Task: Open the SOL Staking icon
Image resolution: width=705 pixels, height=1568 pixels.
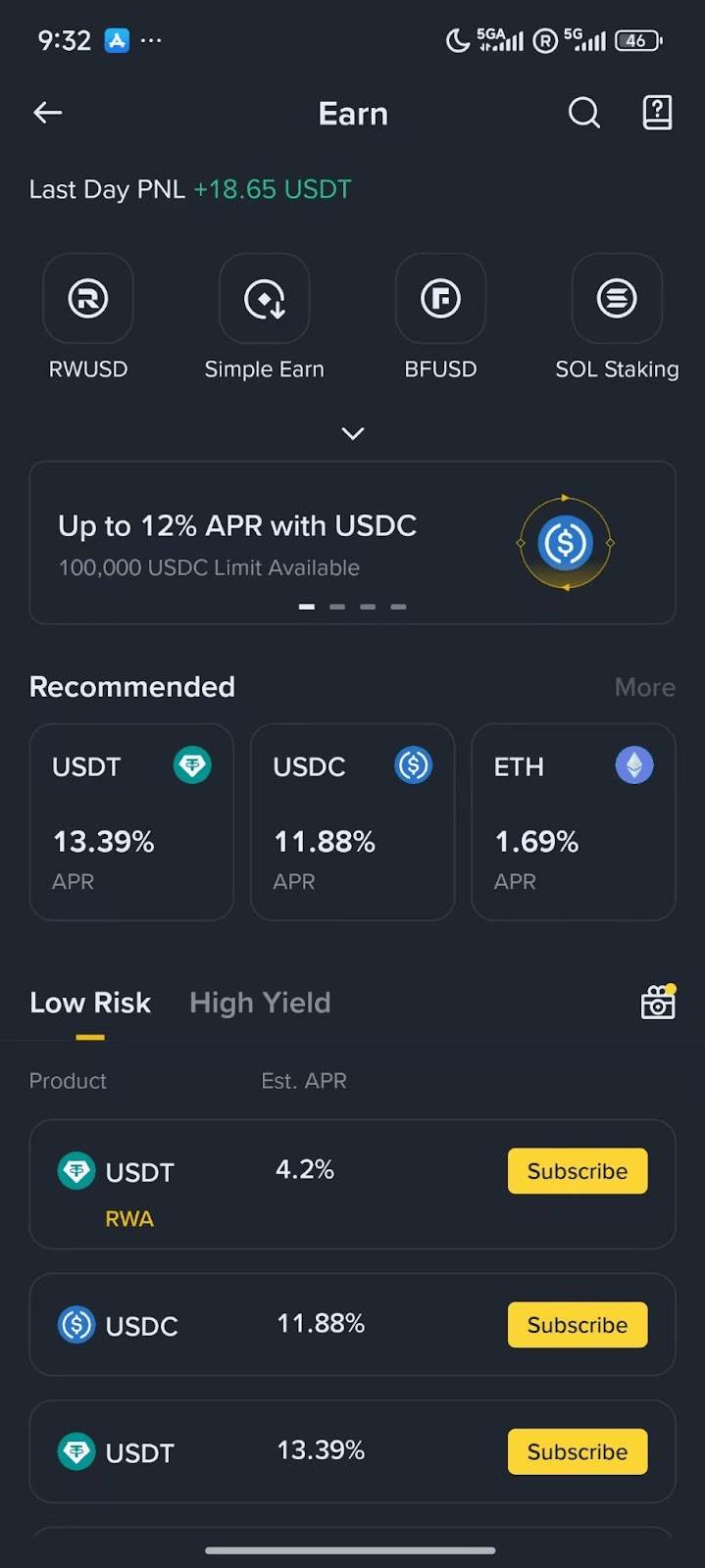Action: click(617, 299)
